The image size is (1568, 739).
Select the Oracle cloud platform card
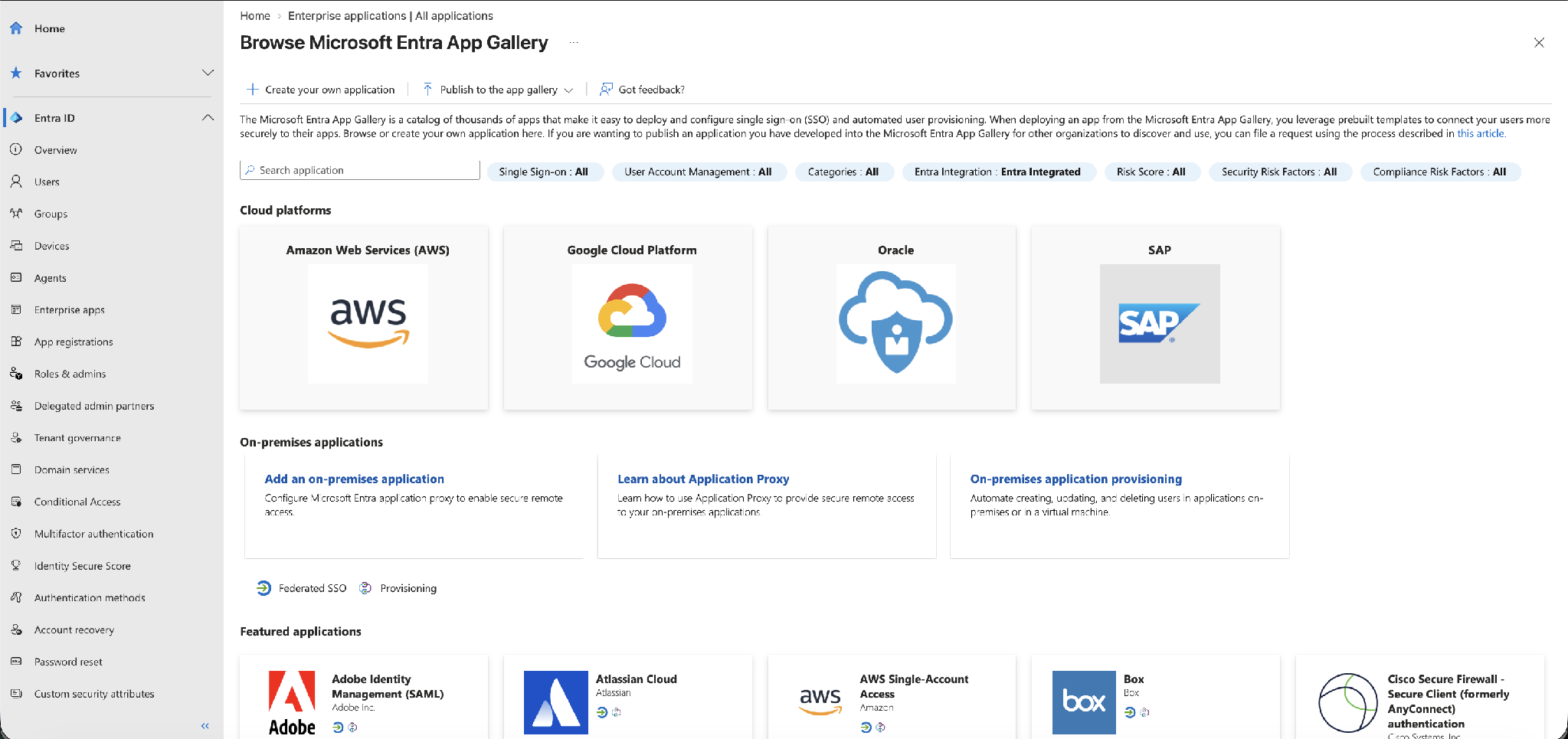(x=892, y=318)
